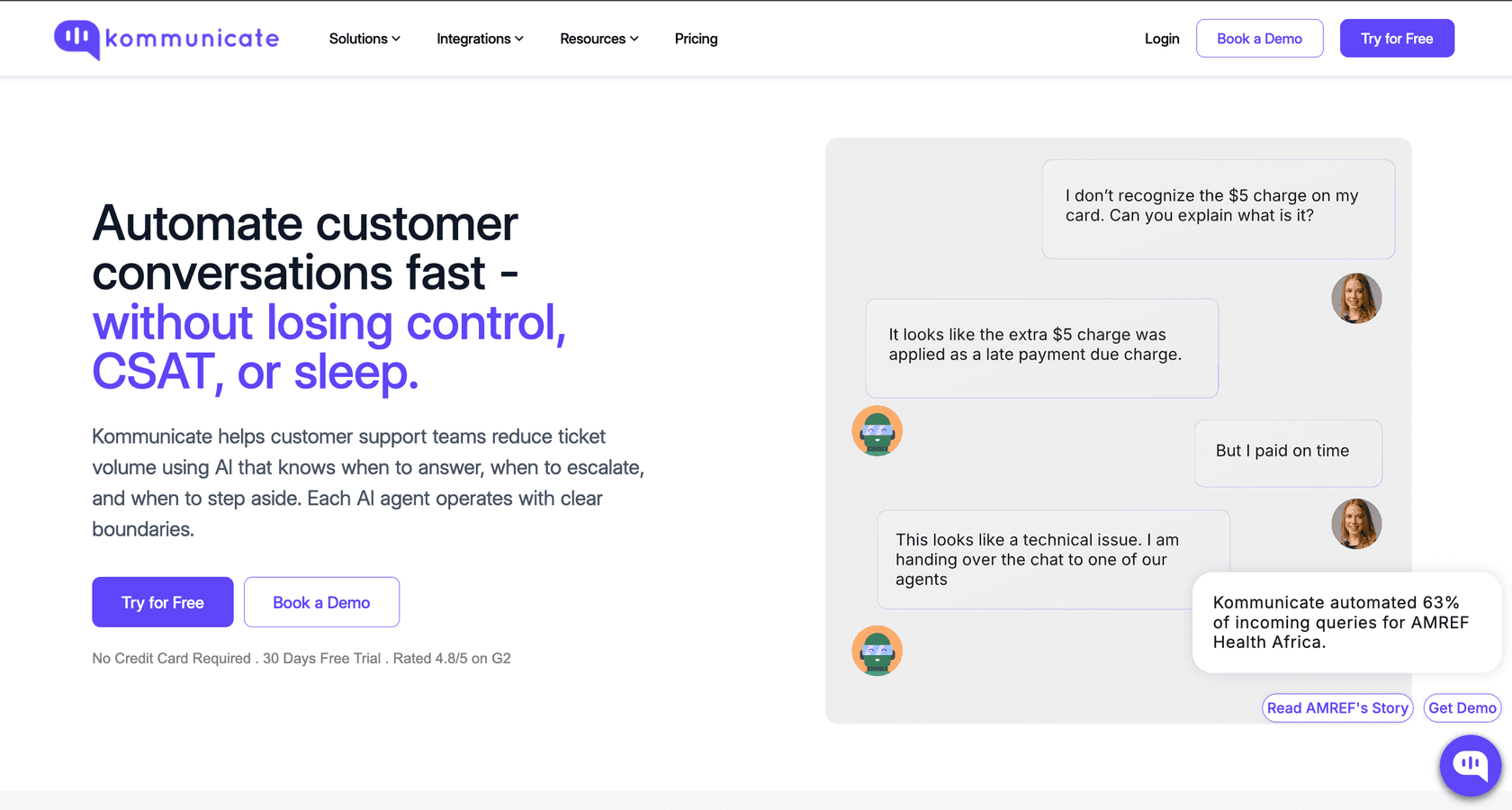1512x810 pixels.
Task: Open the Pricing page
Action: 697,39
